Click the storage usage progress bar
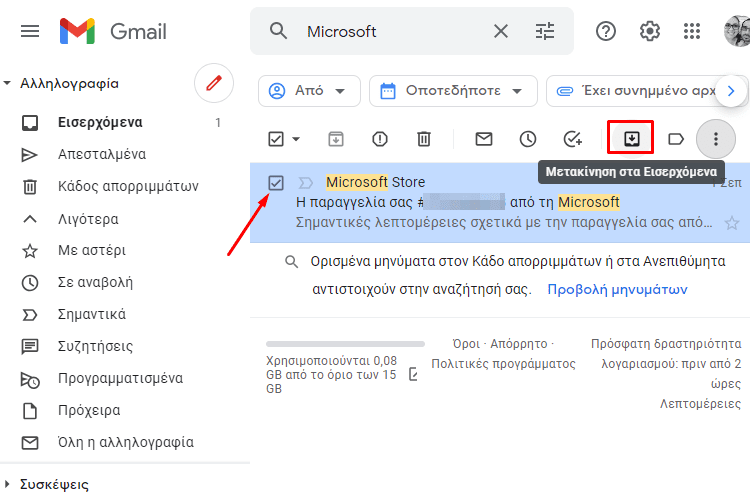The image size is (750, 500). click(345, 344)
